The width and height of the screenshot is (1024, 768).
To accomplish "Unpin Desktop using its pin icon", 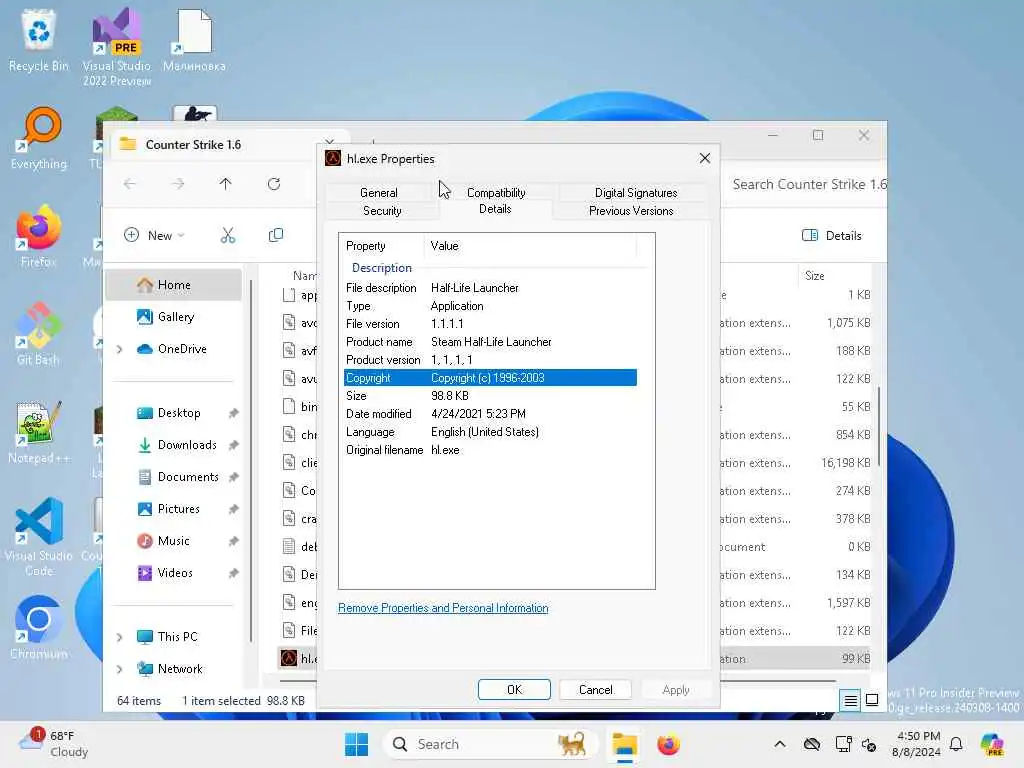I will point(233,413).
